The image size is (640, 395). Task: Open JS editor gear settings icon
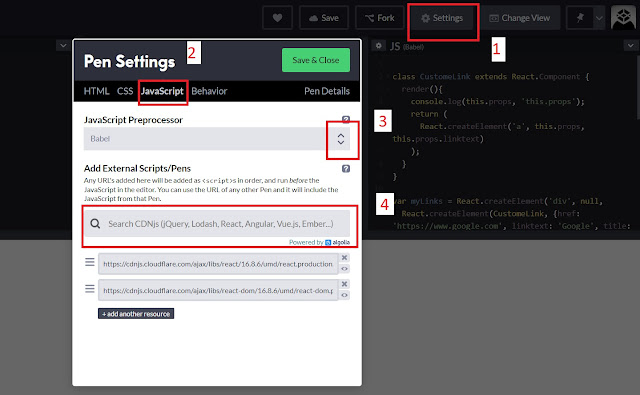click(378, 46)
